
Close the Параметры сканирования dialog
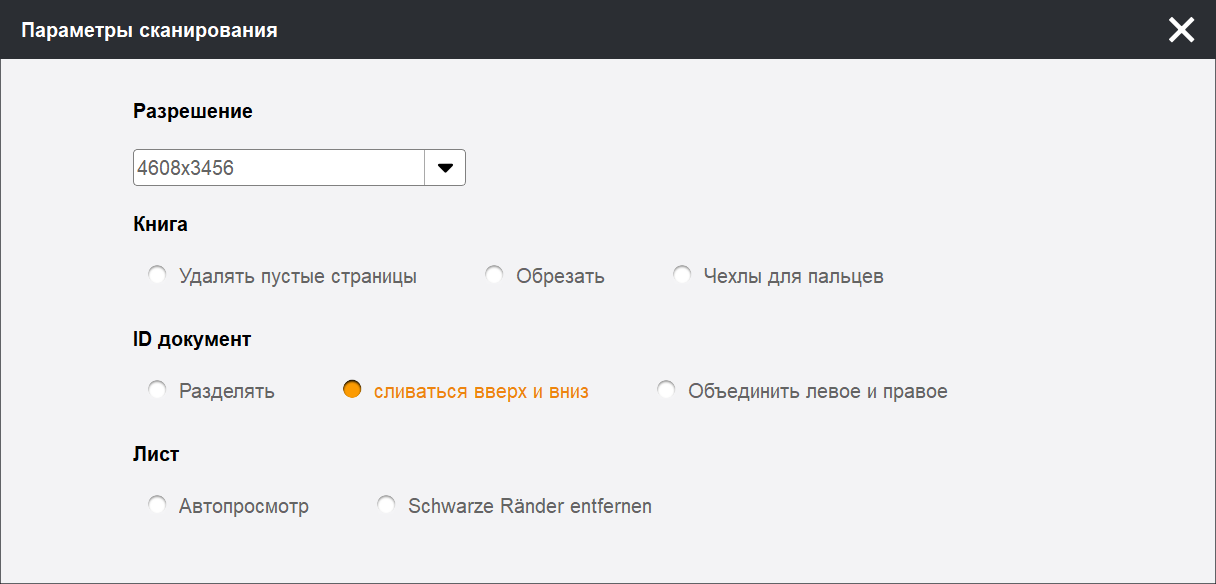1181,30
